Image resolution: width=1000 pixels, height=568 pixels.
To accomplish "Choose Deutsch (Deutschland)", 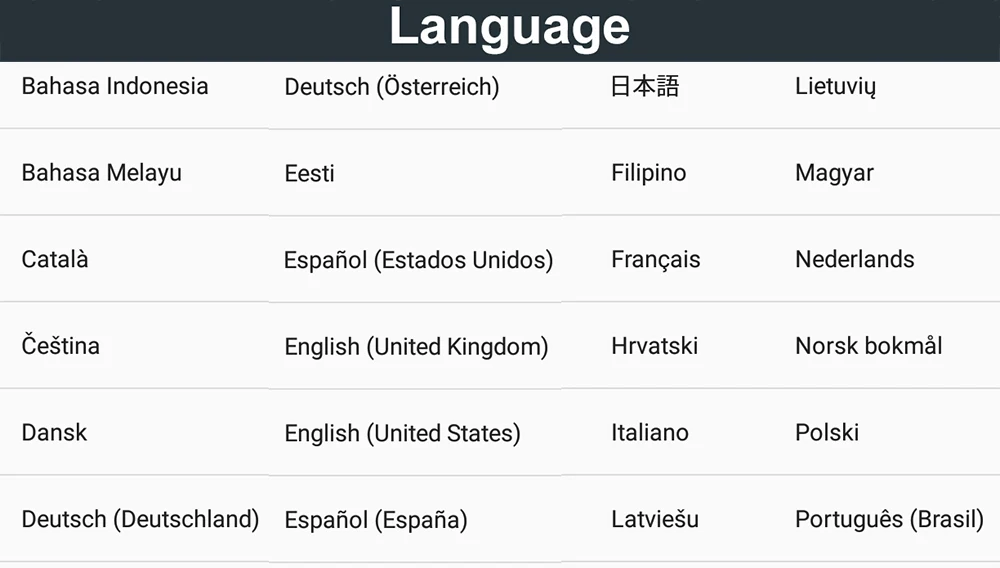I will tap(140, 520).
